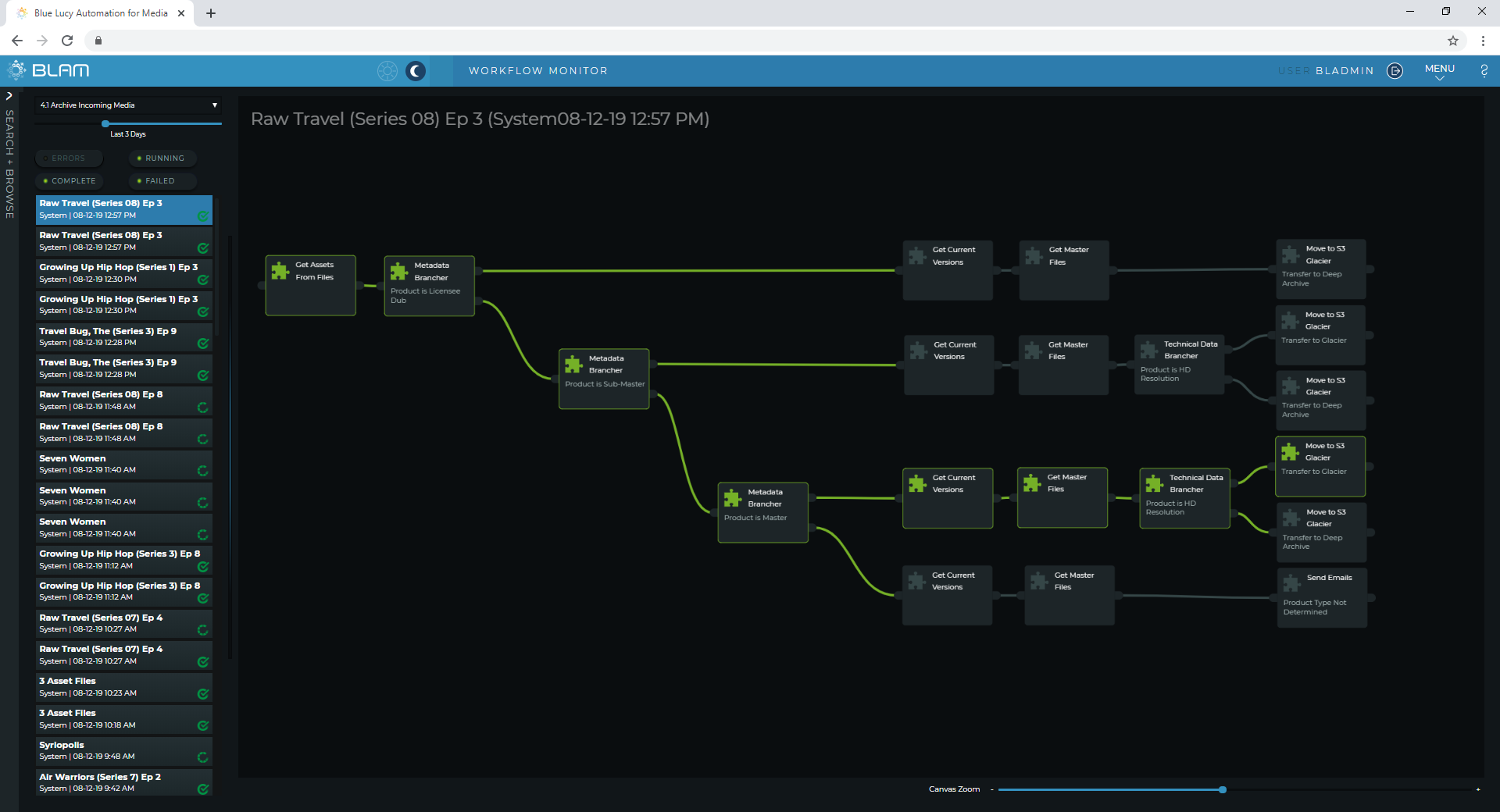
Task: Toggle the ERRORS status filter button
Action: pos(69,158)
